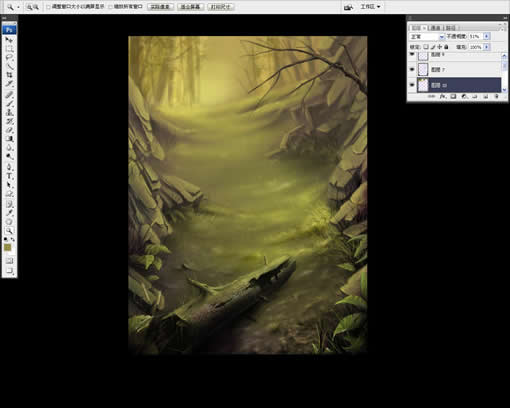Select the Brush tool
The height and width of the screenshot is (408, 510).
click(x=9, y=104)
